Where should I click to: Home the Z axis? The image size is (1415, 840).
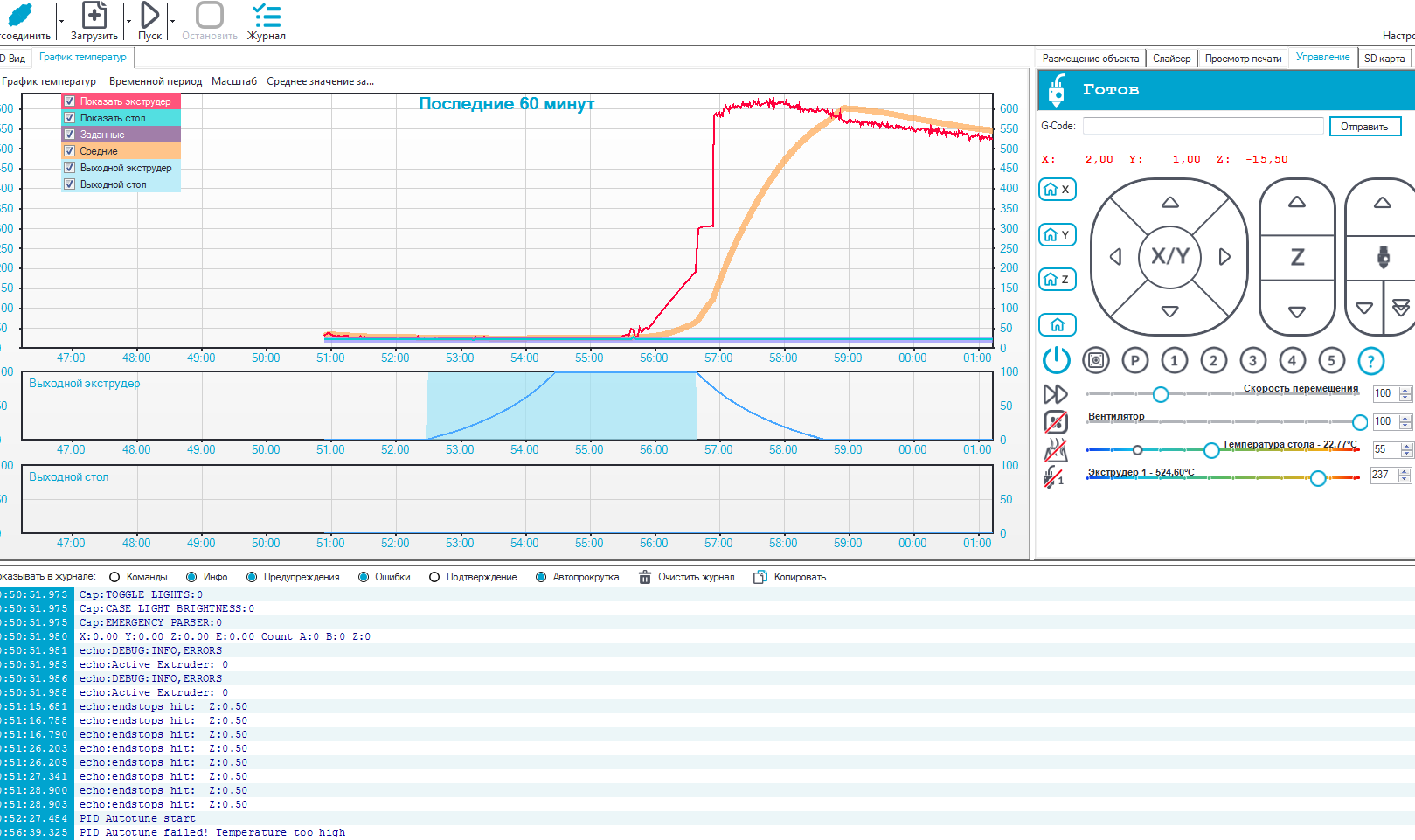point(1057,280)
